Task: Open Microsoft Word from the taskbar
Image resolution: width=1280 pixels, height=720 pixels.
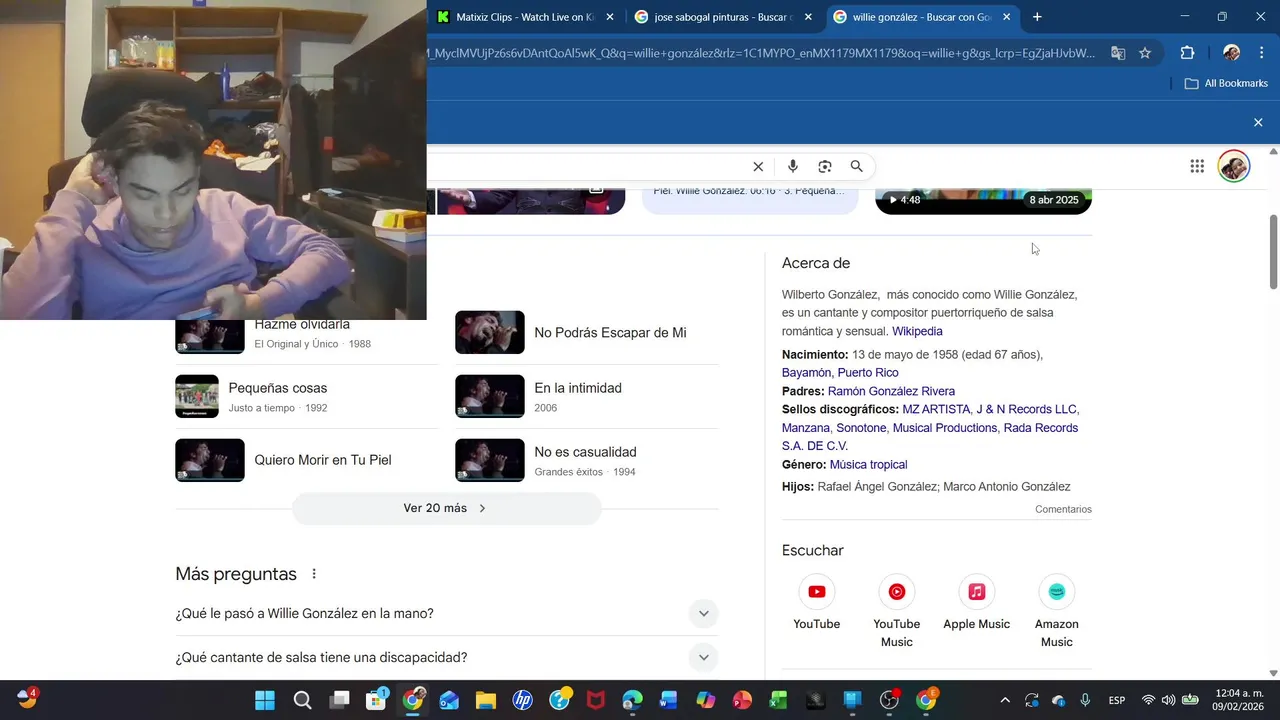Action: (x=669, y=700)
